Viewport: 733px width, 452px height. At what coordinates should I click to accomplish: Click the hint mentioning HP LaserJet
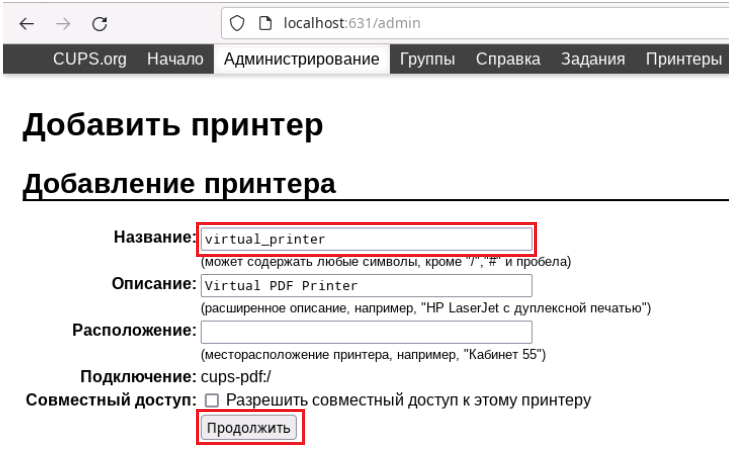[426, 309]
